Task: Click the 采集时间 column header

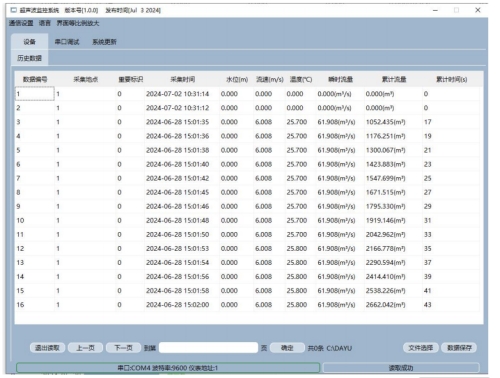Action: (x=182, y=79)
